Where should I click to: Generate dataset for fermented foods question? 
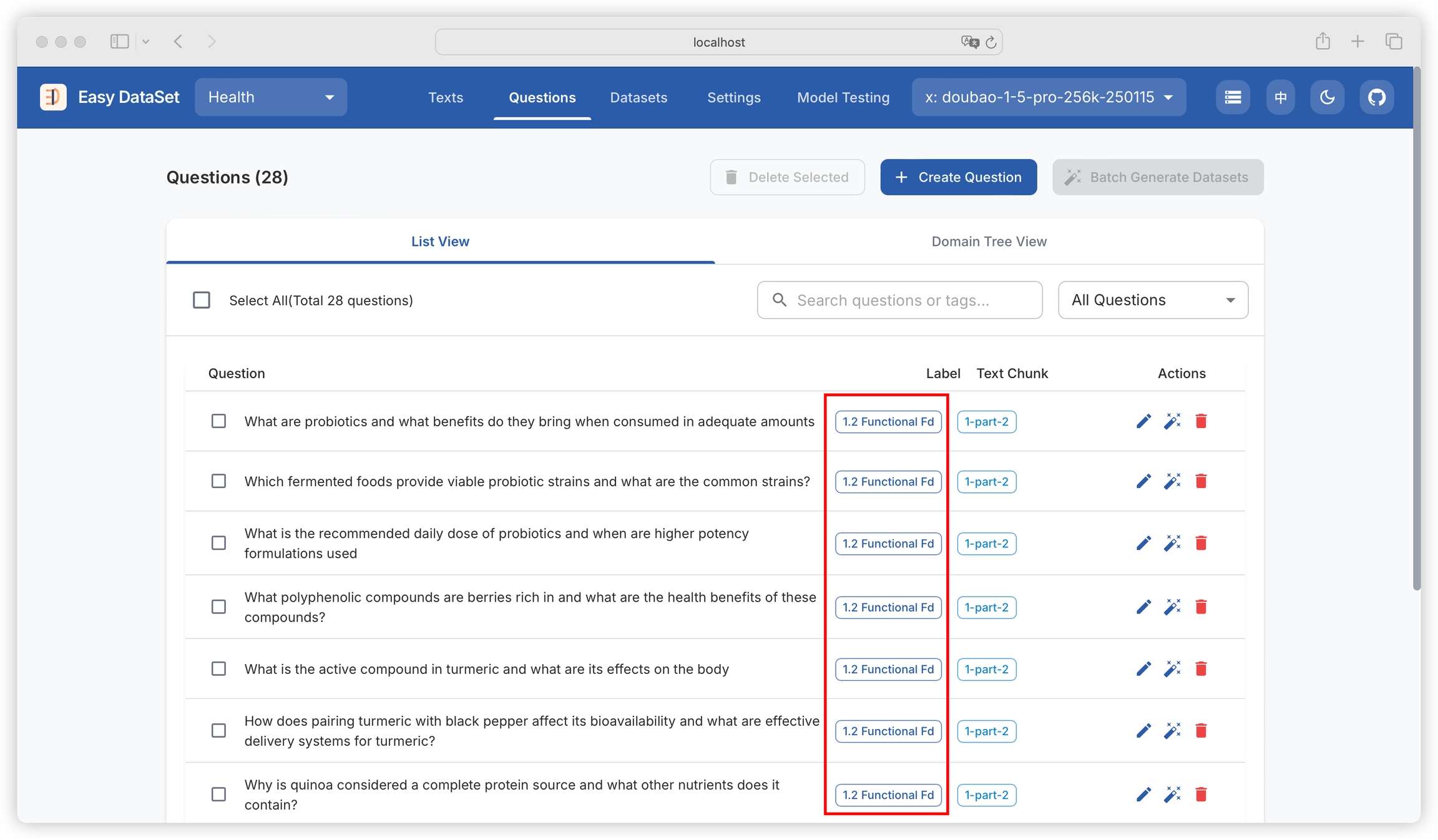(x=1172, y=481)
